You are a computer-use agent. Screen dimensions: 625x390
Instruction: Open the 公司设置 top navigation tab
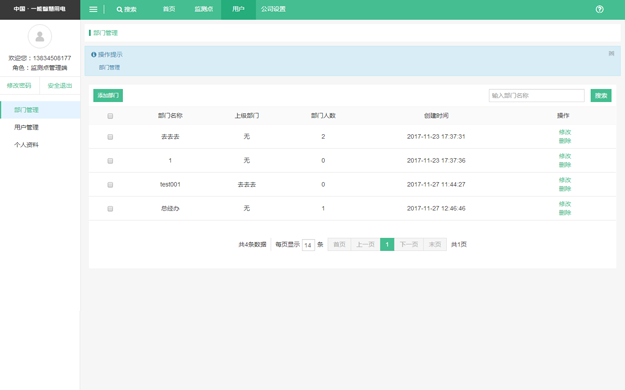[273, 9]
